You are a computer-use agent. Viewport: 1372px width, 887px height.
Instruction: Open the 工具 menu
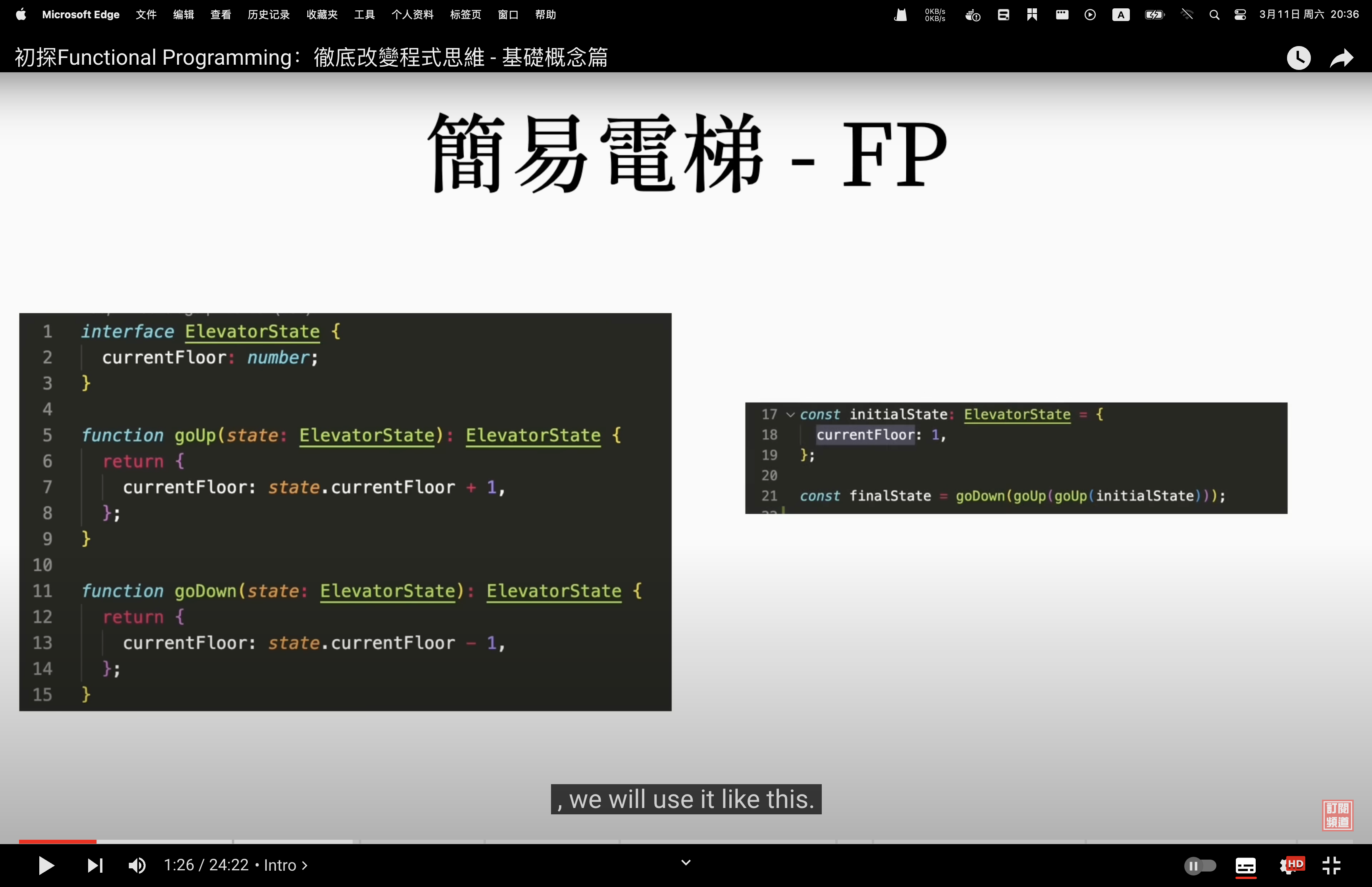(x=364, y=14)
